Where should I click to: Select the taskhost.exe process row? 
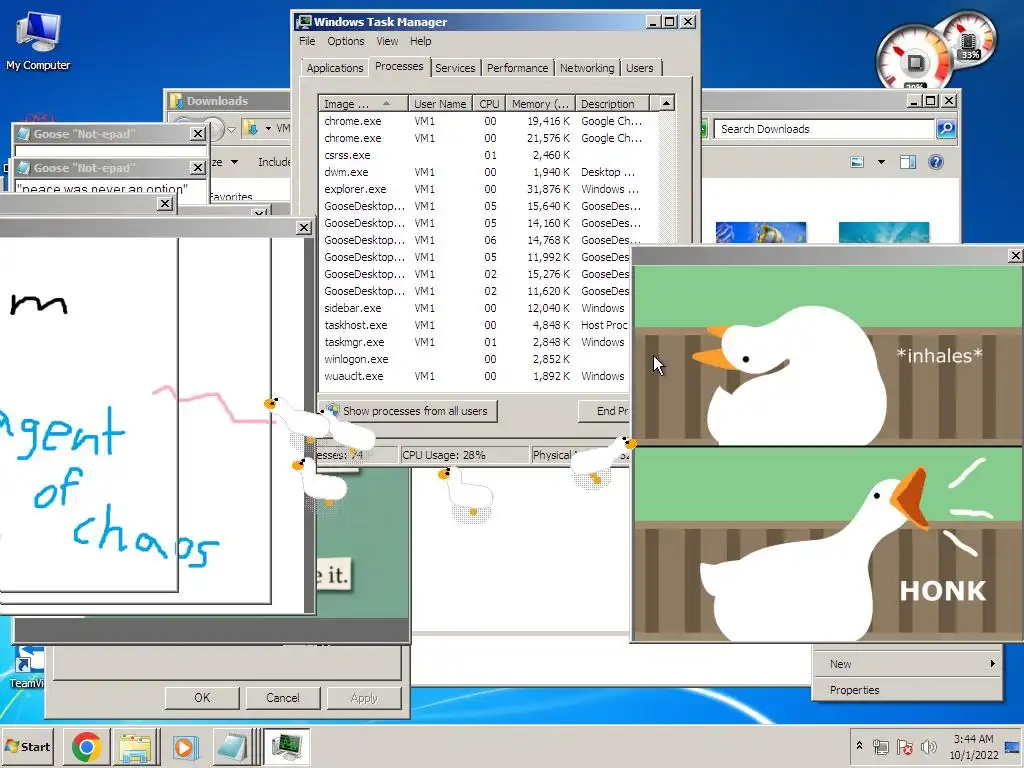pos(475,325)
